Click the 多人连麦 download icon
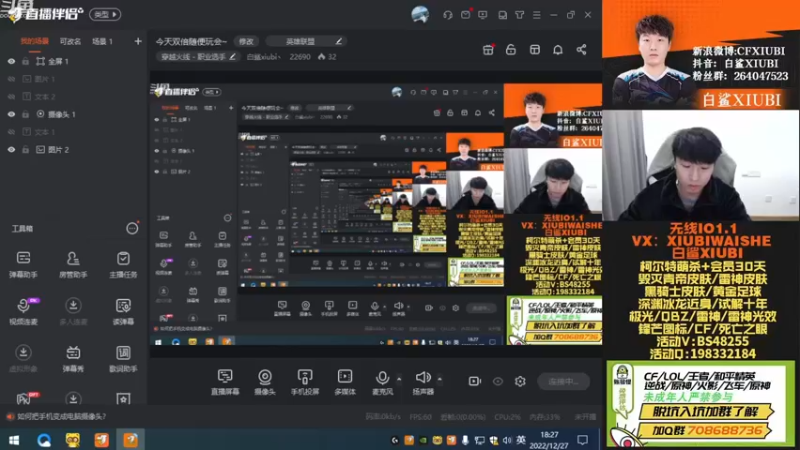 pos(73,306)
